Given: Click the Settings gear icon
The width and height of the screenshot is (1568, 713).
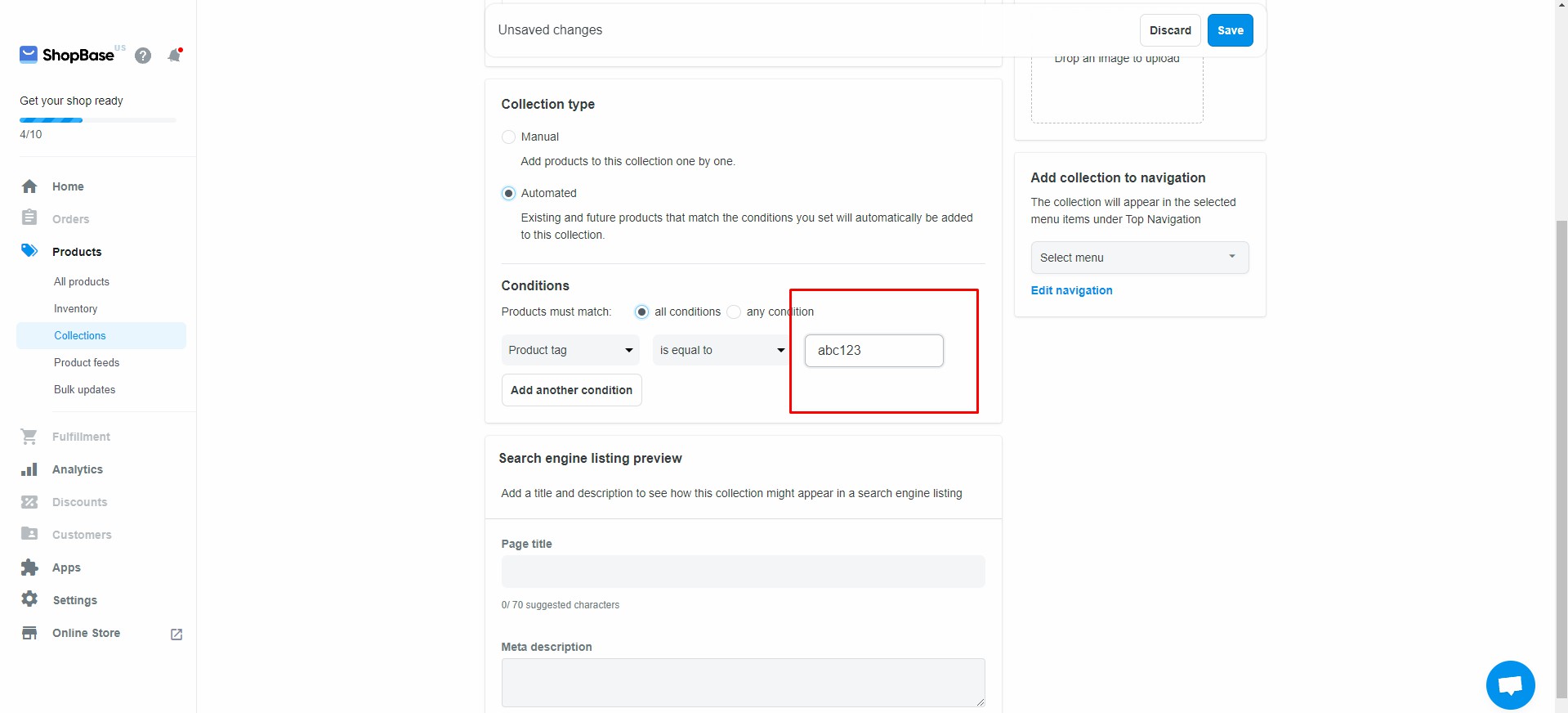Looking at the screenshot, I should tap(29, 599).
